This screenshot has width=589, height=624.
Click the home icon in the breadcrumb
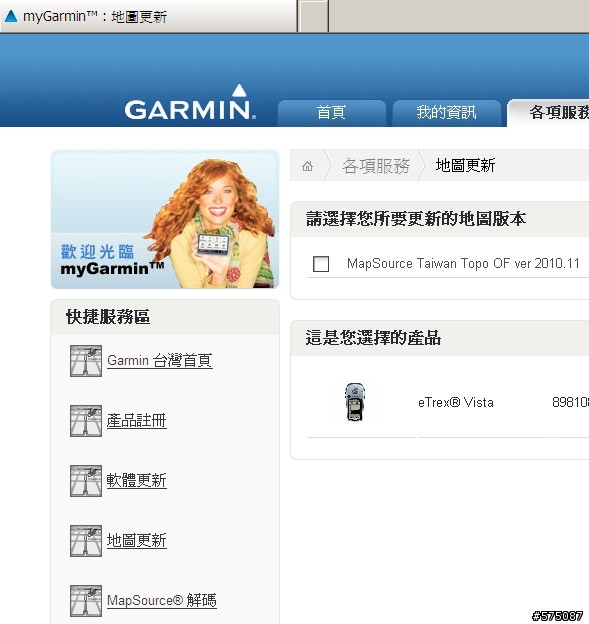(x=307, y=166)
